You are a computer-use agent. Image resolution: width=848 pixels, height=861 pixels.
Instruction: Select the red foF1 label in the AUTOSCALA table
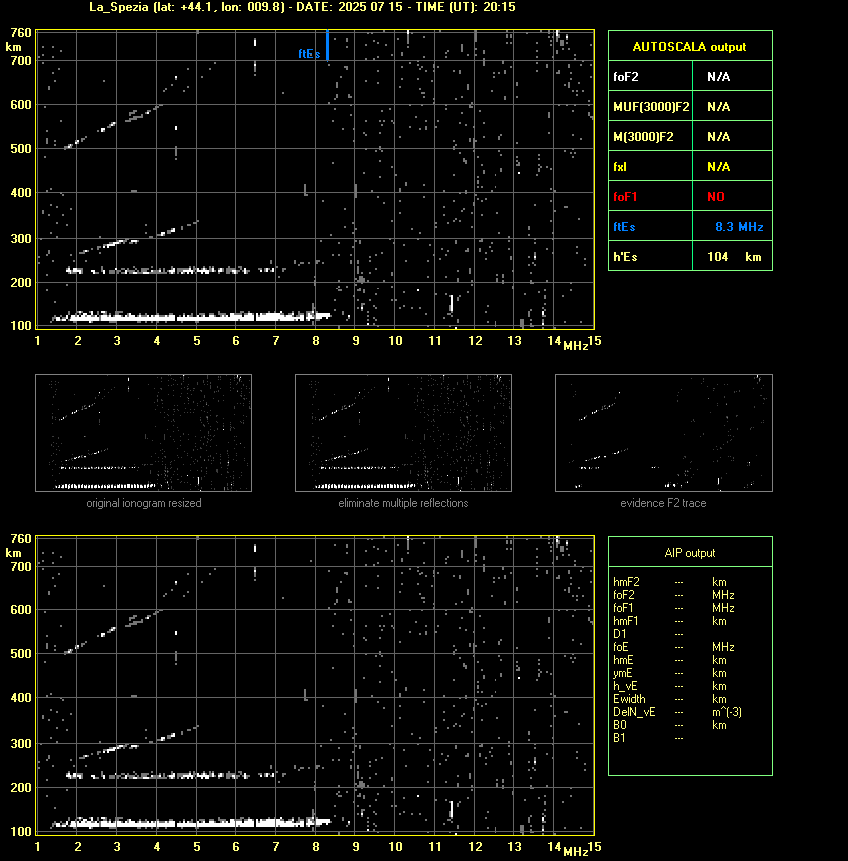[x=625, y=197]
